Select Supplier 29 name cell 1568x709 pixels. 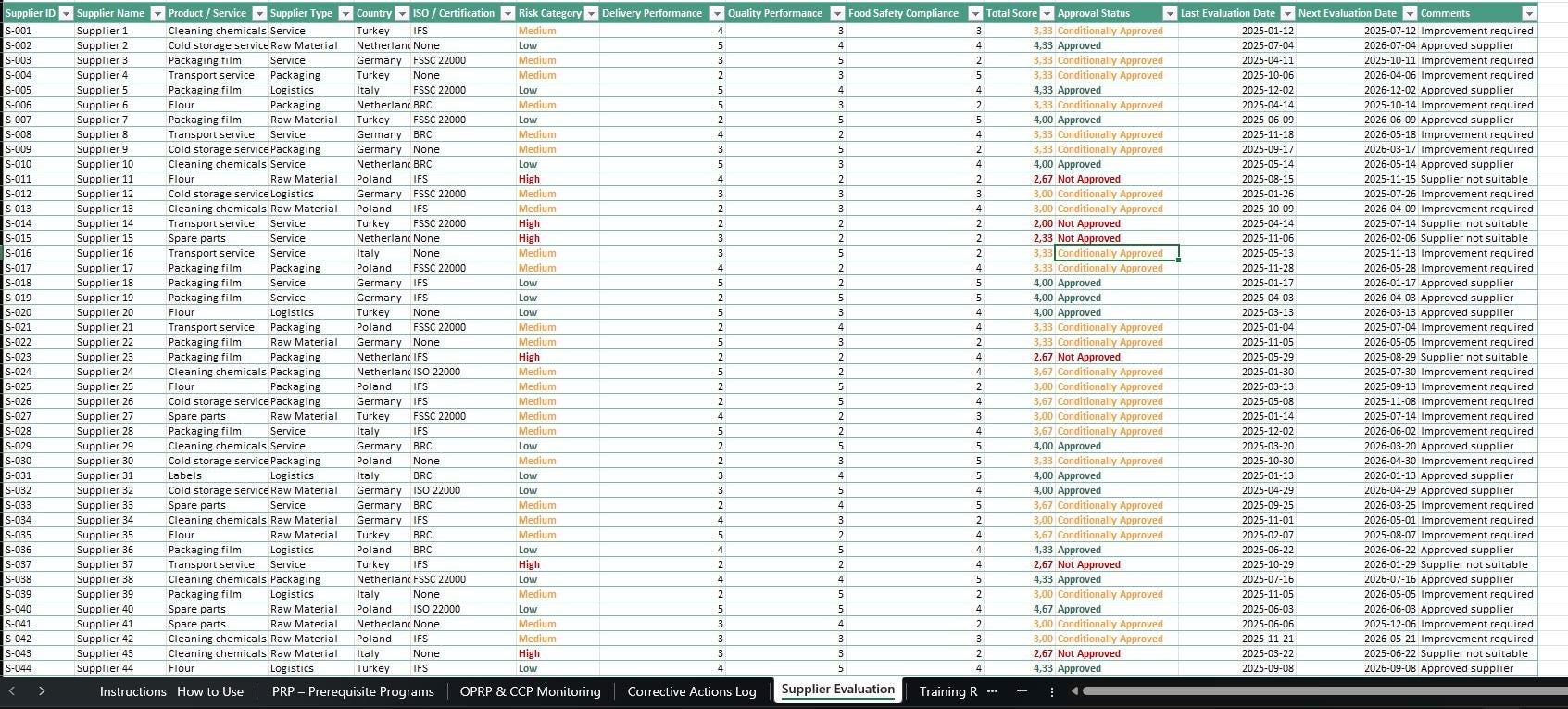tap(119, 446)
